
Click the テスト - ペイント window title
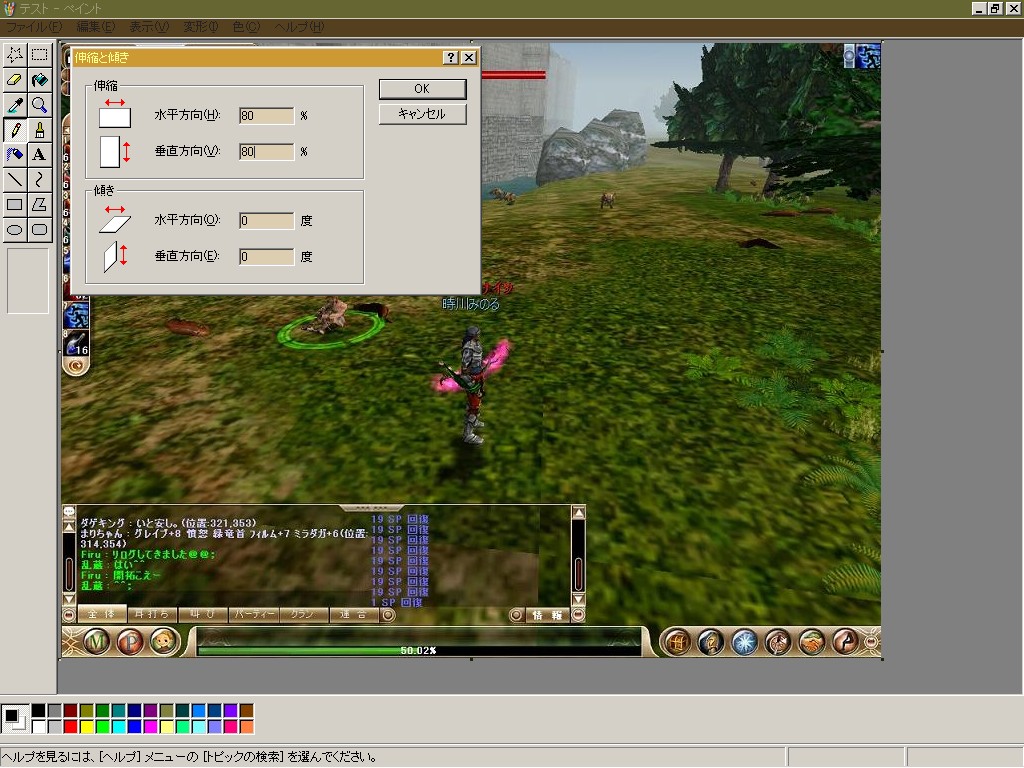coord(60,9)
